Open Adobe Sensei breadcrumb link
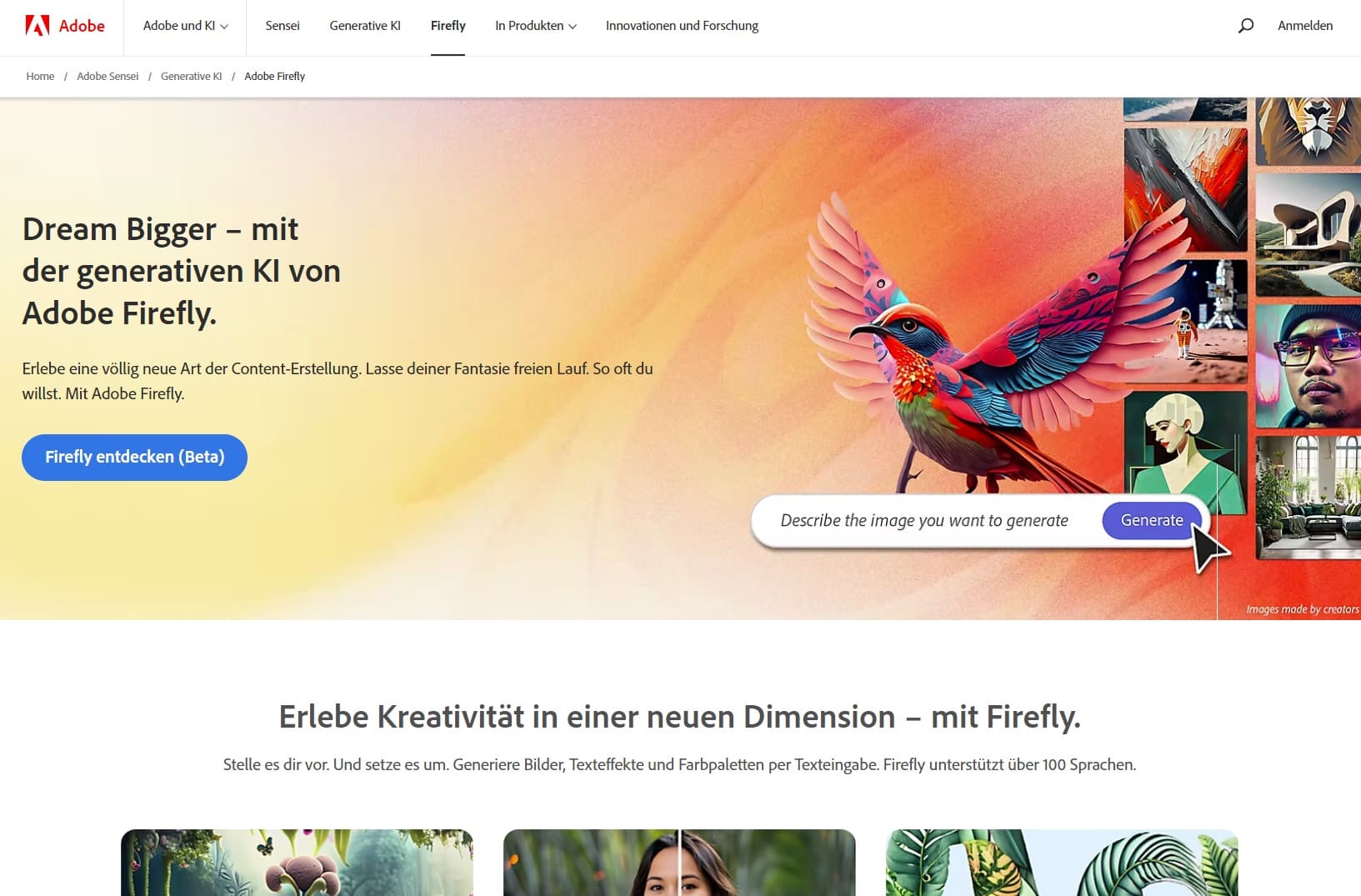The width and height of the screenshot is (1361, 896). click(x=108, y=76)
